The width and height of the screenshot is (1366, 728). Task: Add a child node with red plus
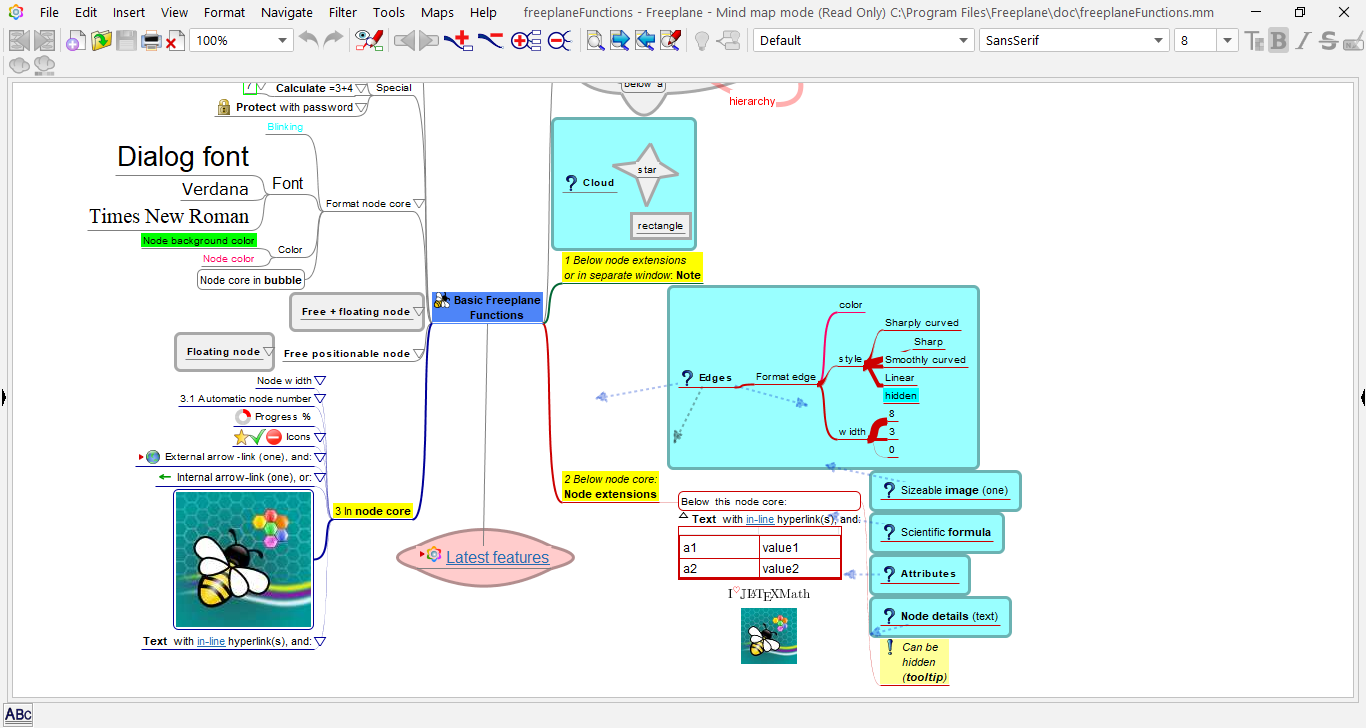458,41
